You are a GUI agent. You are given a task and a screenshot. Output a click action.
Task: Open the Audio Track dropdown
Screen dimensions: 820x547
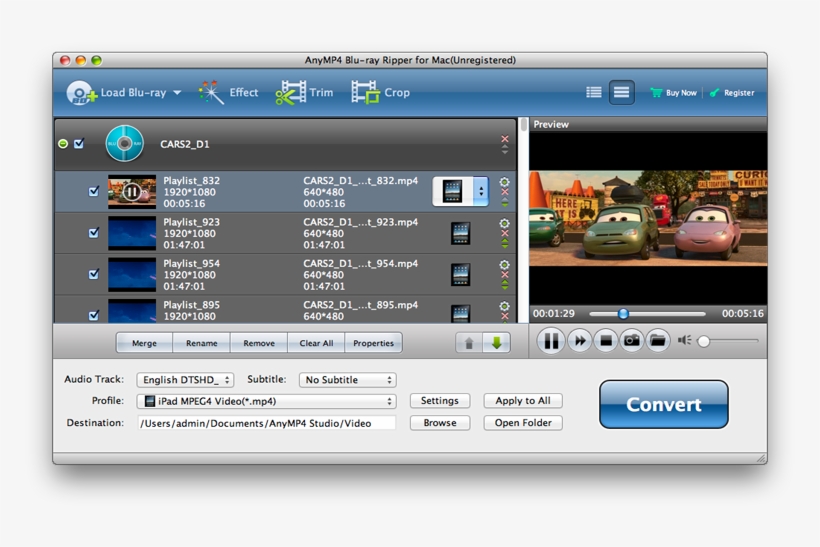pyautogui.click(x=185, y=380)
